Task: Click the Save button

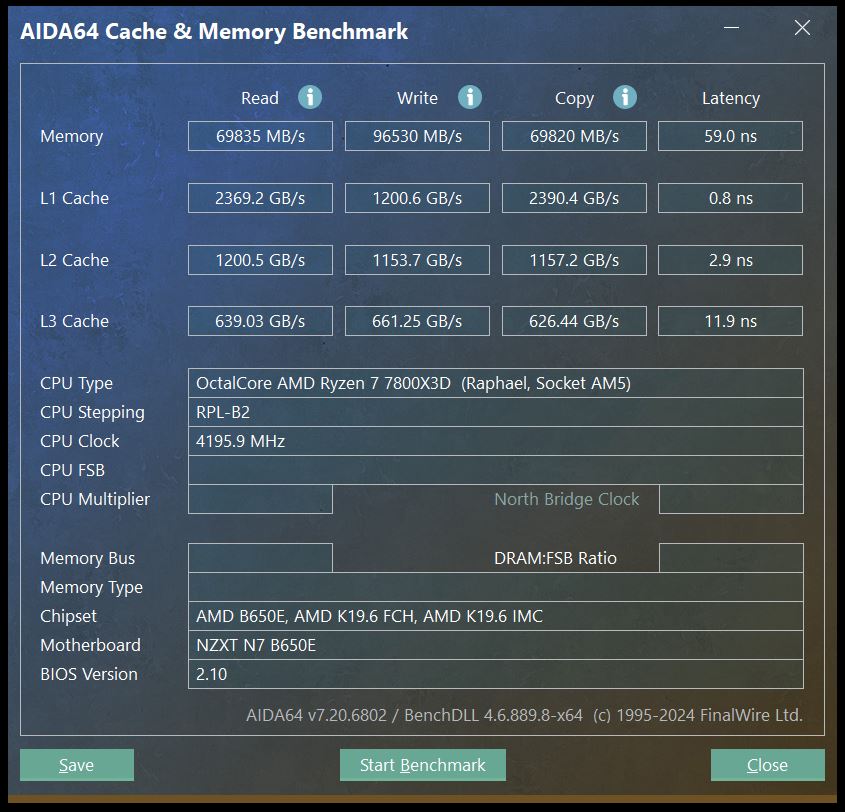Action: coord(77,765)
